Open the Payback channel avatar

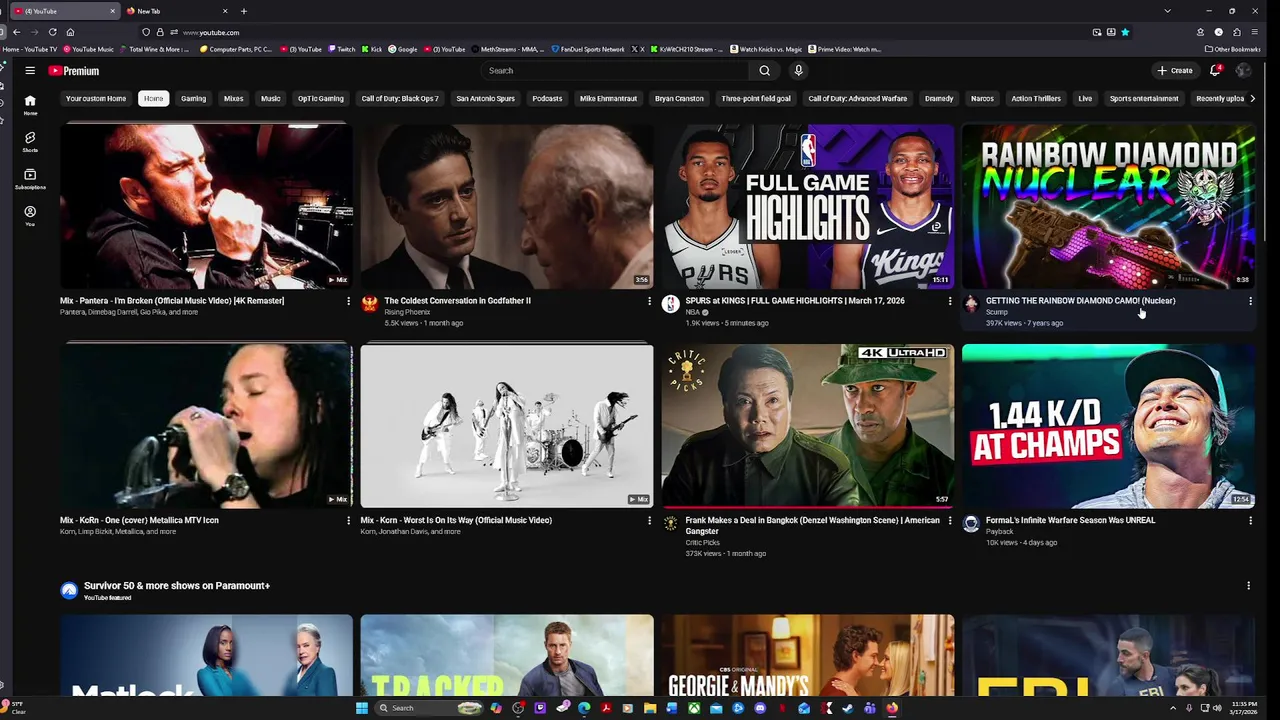[x=971, y=523]
